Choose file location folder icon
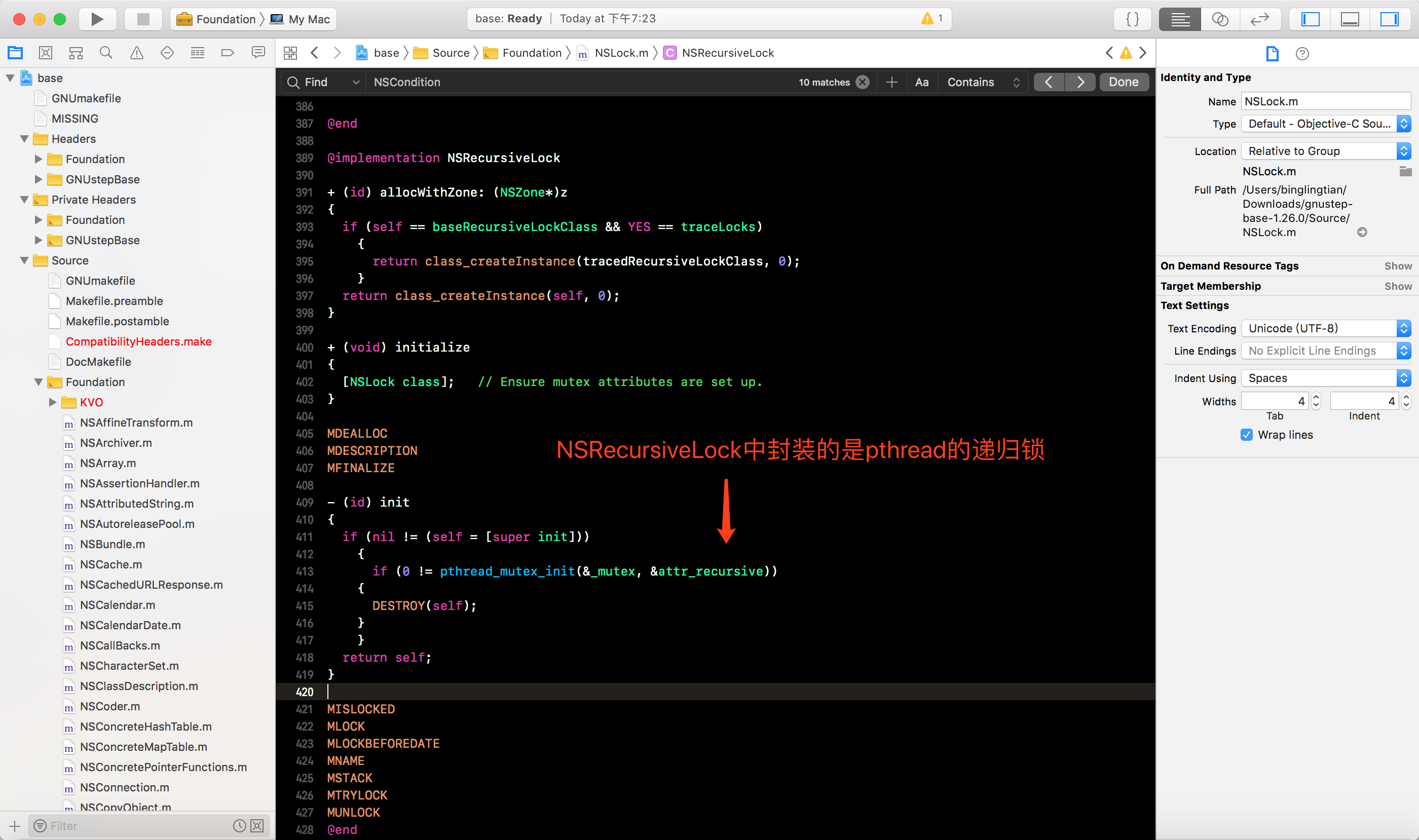The image size is (1419, 840). point(1405,171)
